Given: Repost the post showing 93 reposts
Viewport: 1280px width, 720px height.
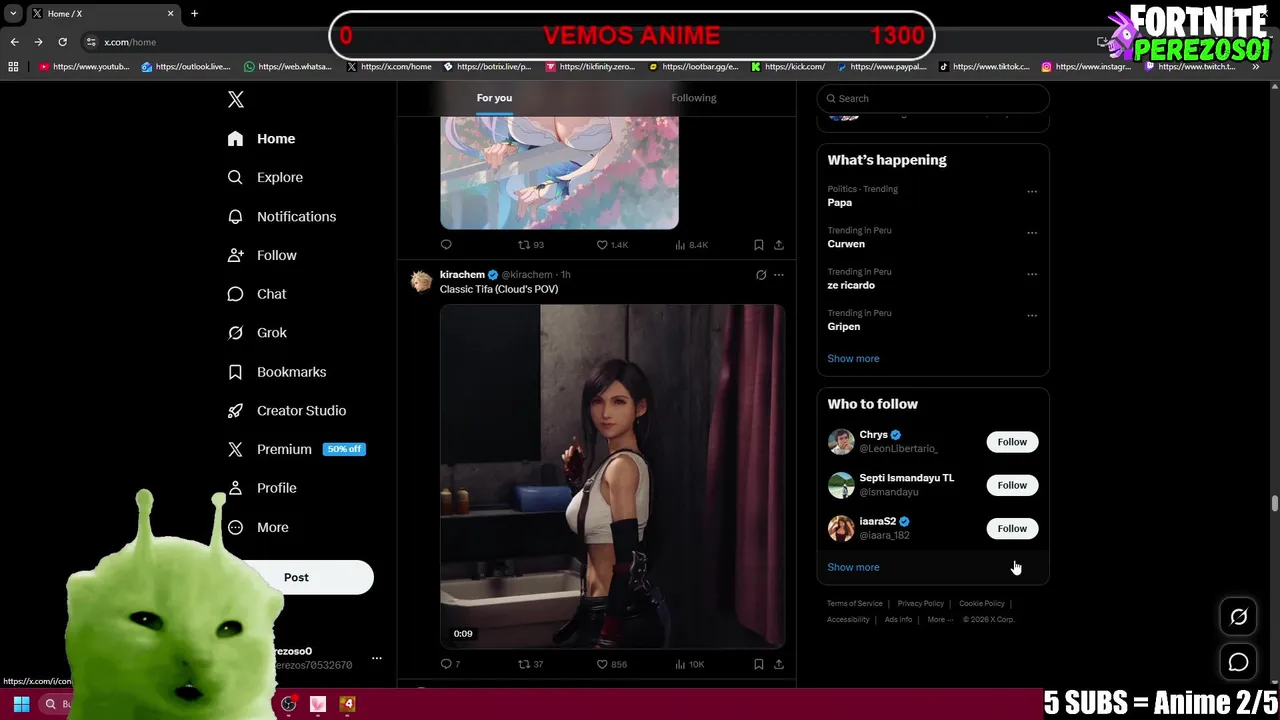Looking at the screenshot, I should point(530,244).
